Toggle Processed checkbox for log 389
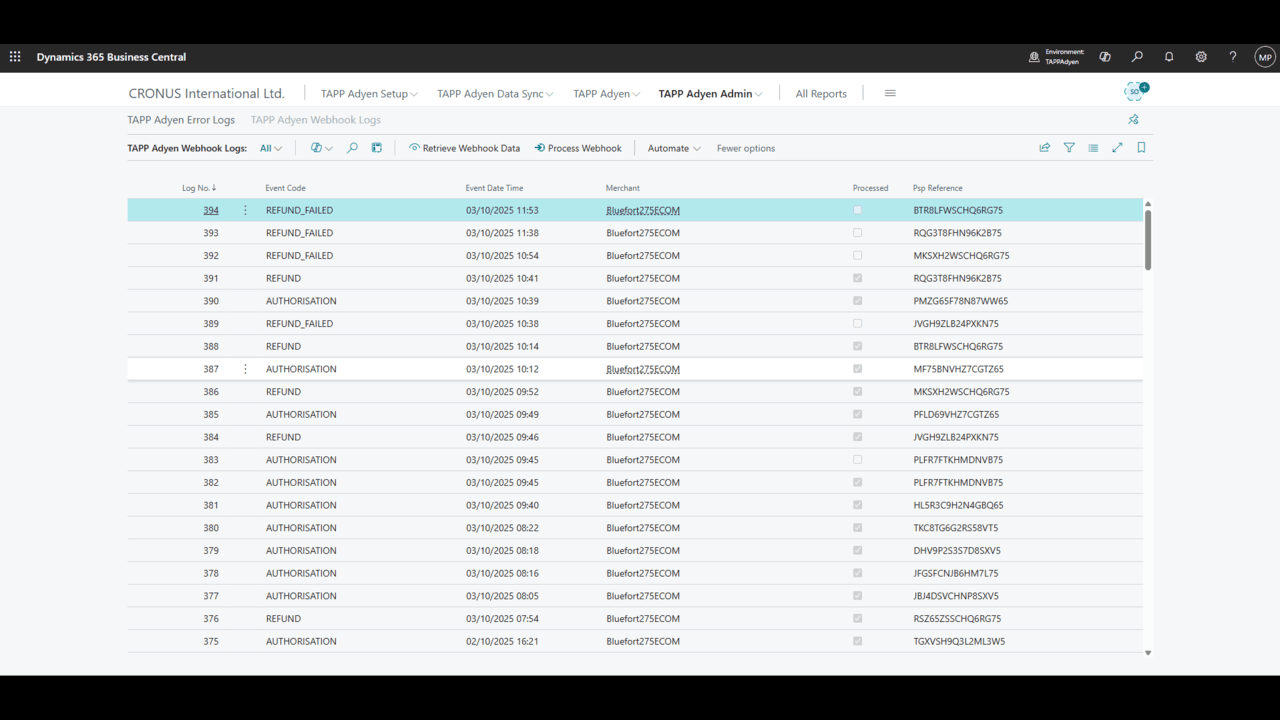 (x=857, y=324)
